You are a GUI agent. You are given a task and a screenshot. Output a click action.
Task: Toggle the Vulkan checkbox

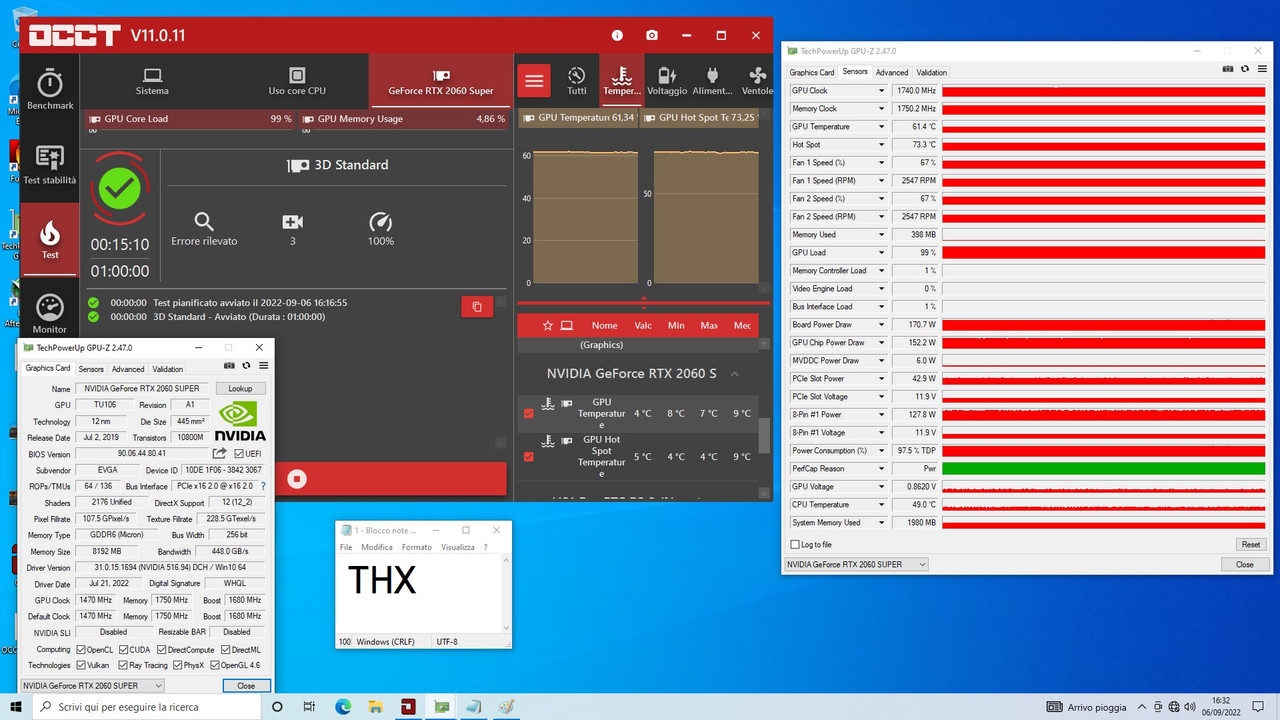click(82, 665)
